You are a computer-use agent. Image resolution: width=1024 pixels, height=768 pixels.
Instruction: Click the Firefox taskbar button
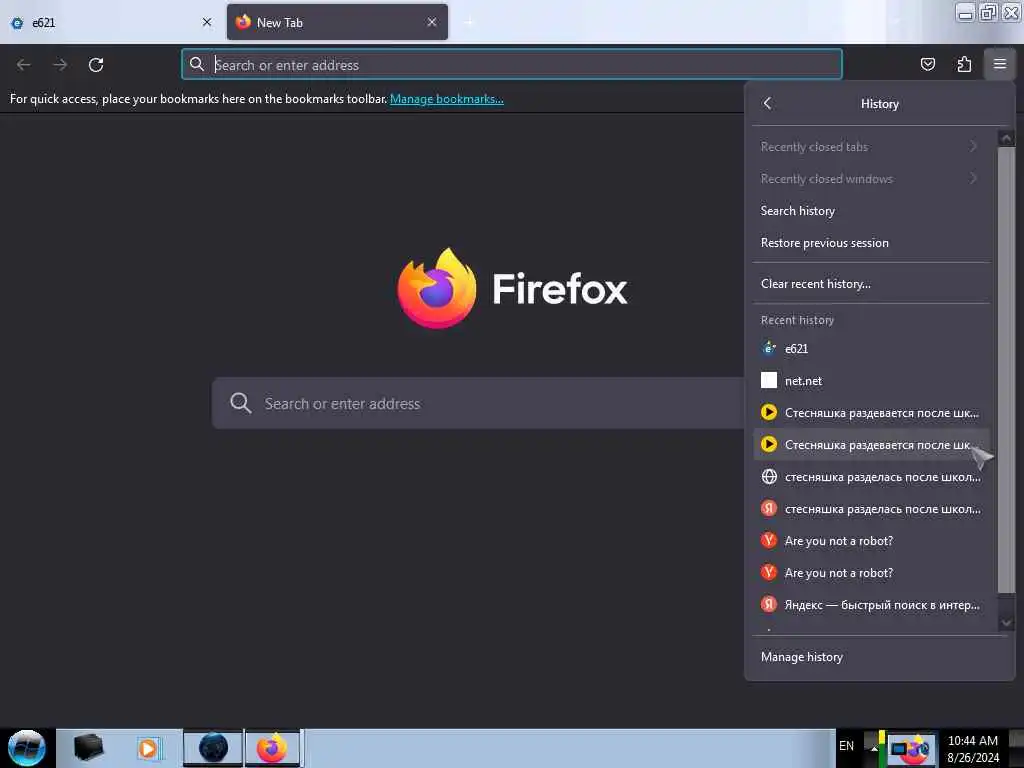click(273, 748)
